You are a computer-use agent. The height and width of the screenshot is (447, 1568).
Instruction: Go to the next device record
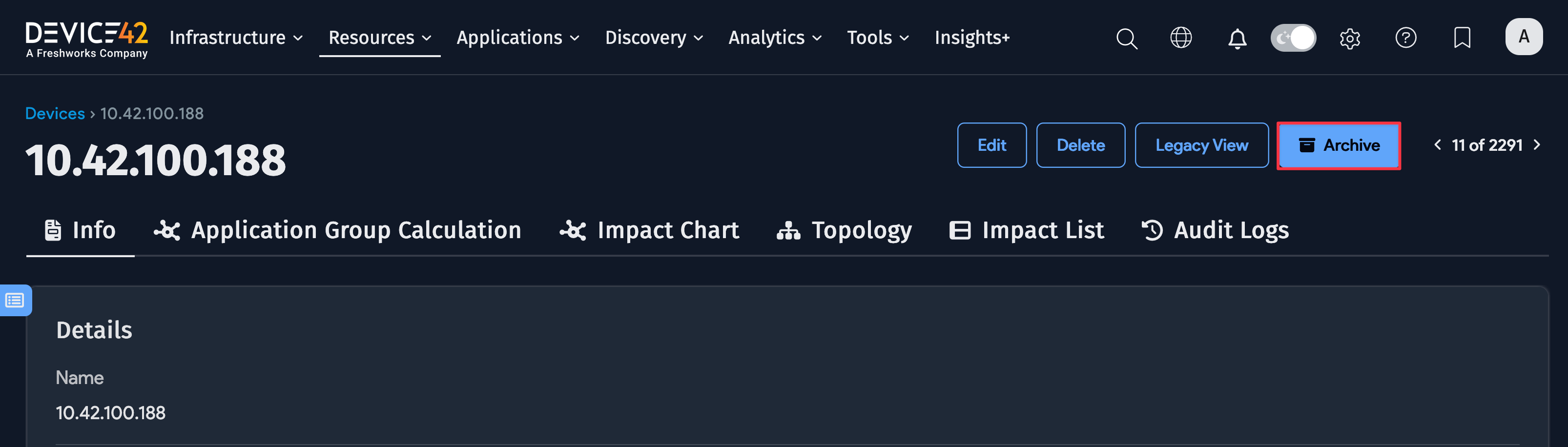pos(1537,145)
